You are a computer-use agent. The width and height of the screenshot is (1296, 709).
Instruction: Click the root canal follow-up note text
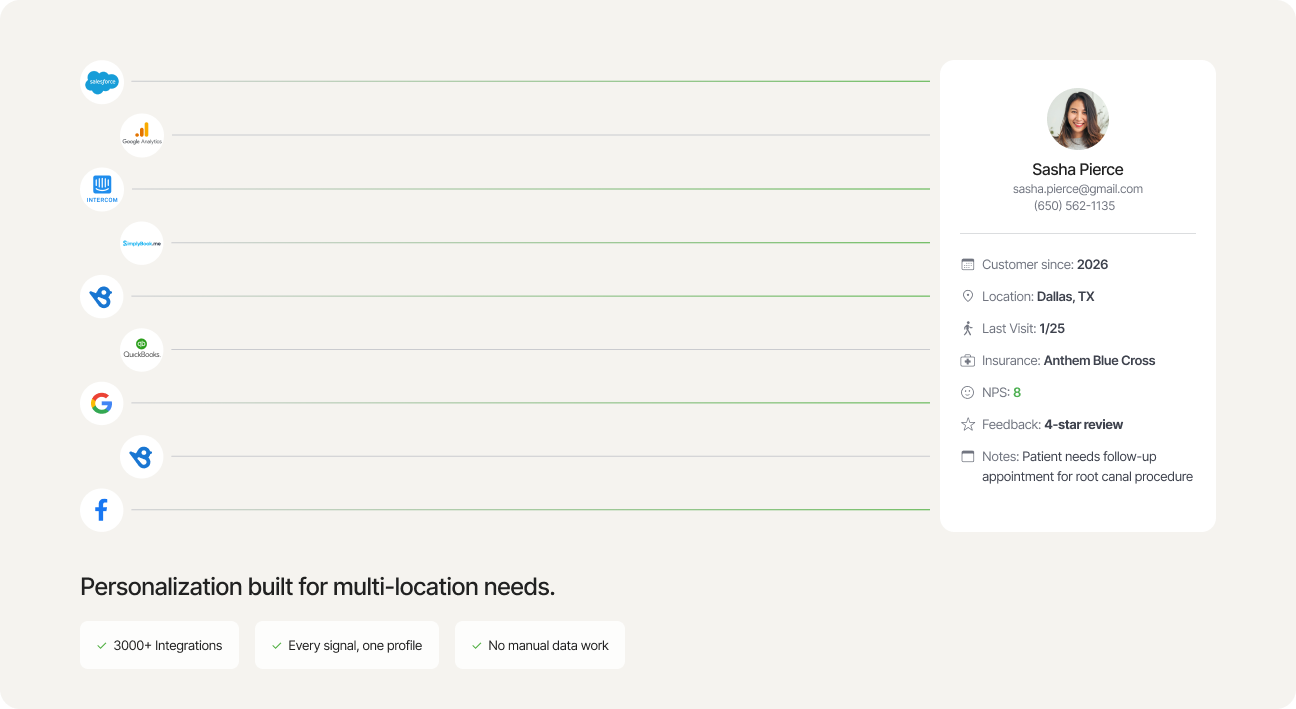click(x=1088, y=466)
